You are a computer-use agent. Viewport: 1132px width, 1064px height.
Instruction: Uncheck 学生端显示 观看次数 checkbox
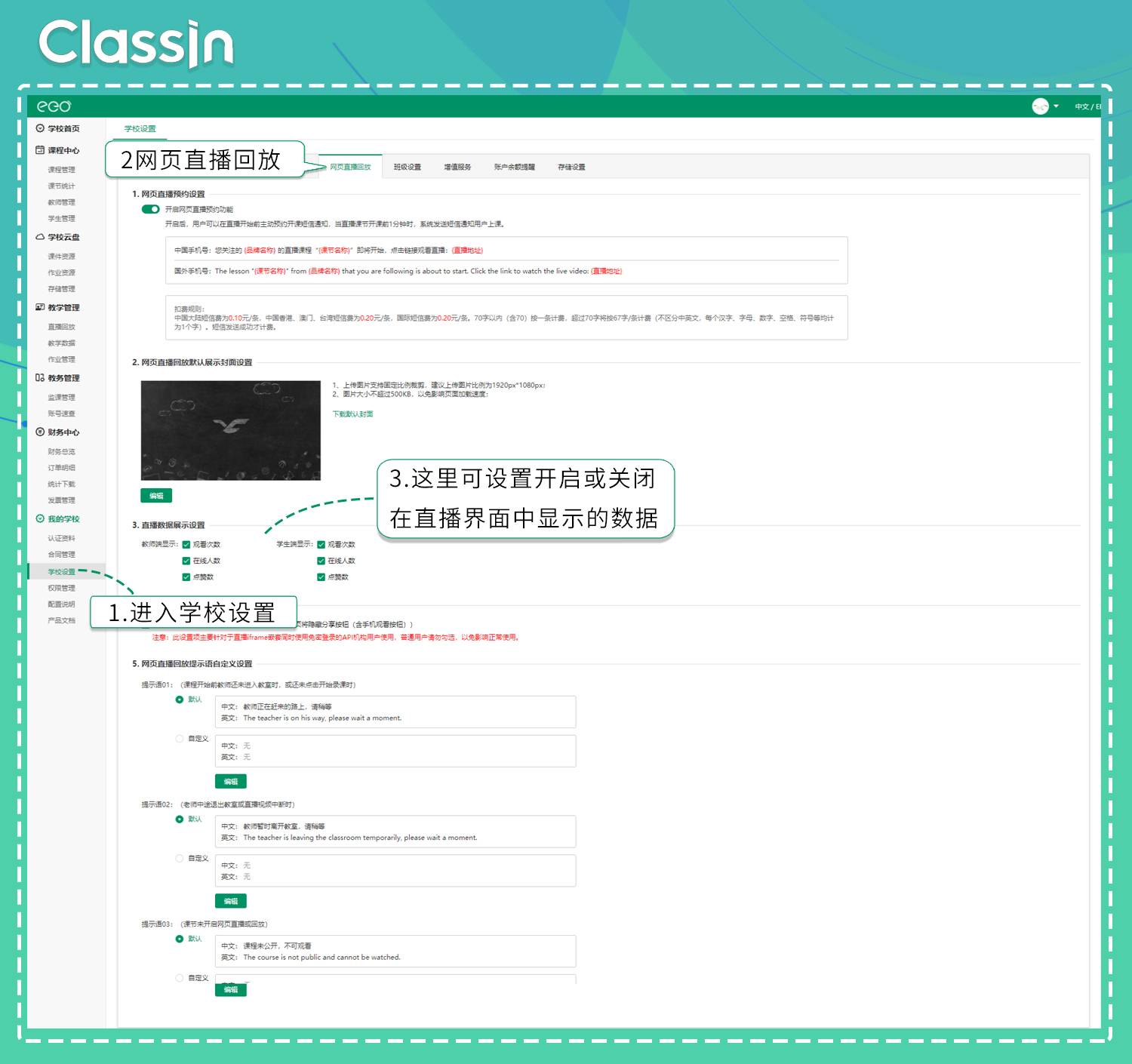point(321,544)
